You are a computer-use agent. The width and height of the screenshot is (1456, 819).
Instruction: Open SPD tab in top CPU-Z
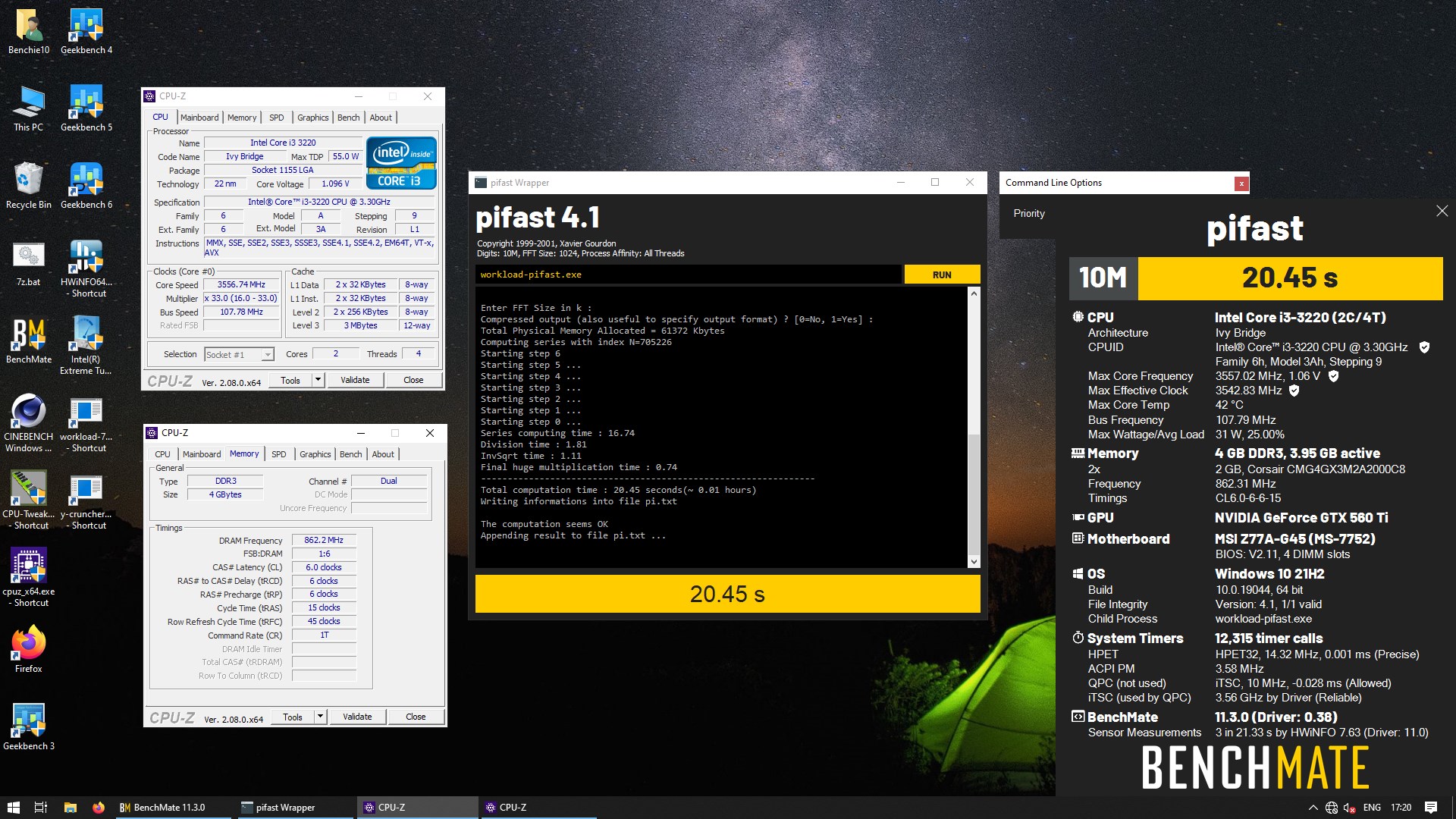[x=277, y=118]
